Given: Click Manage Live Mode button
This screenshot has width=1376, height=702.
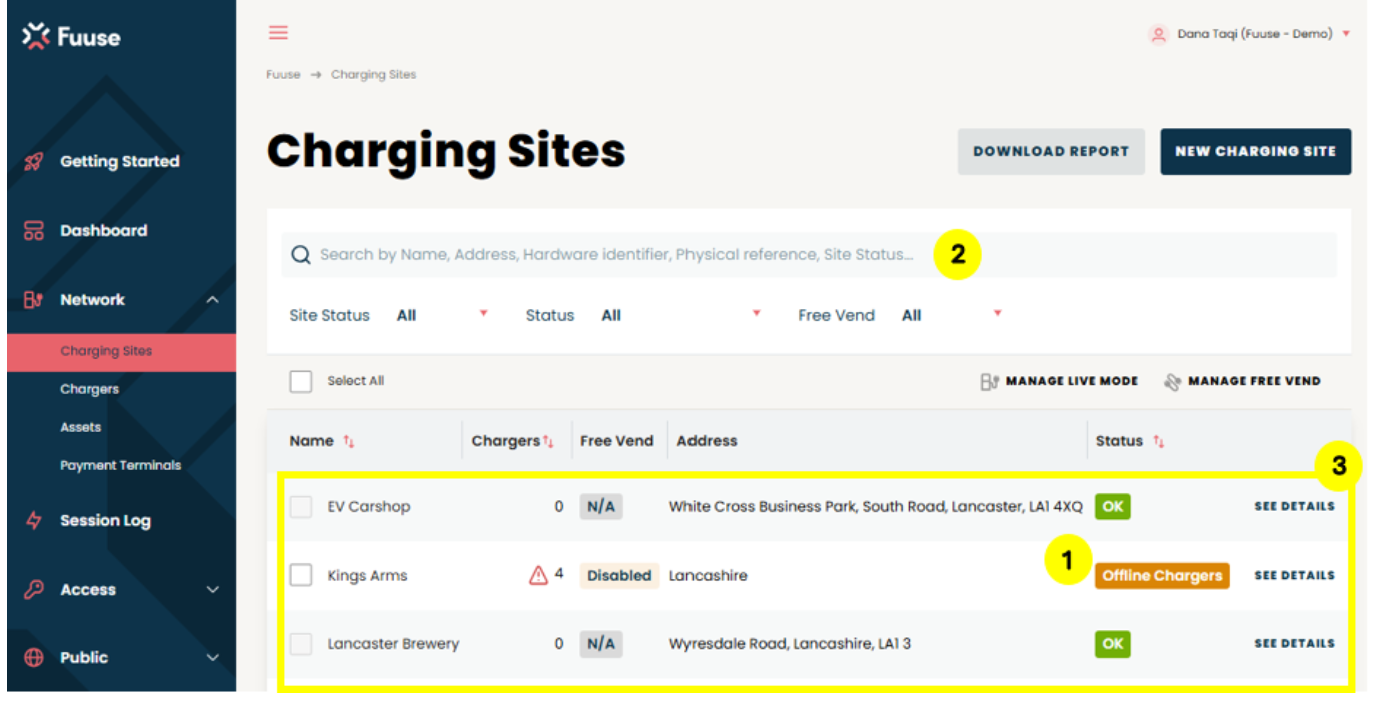Looking at the screenshot, I should click(x=1060, y=381).
